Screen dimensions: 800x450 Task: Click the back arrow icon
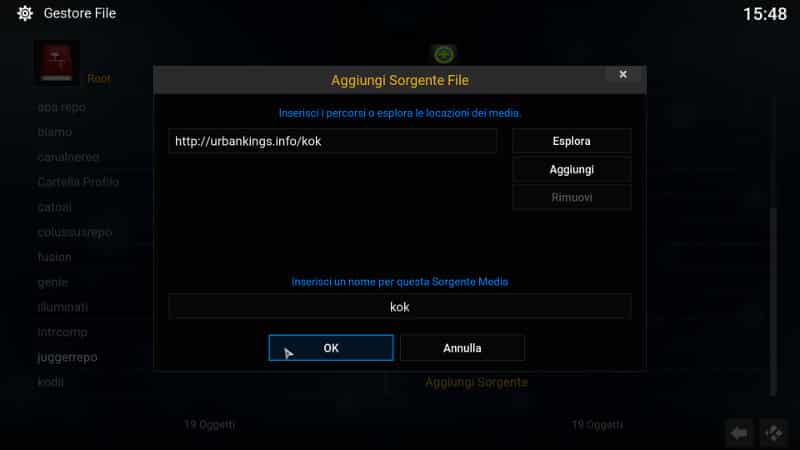(739, 433)
